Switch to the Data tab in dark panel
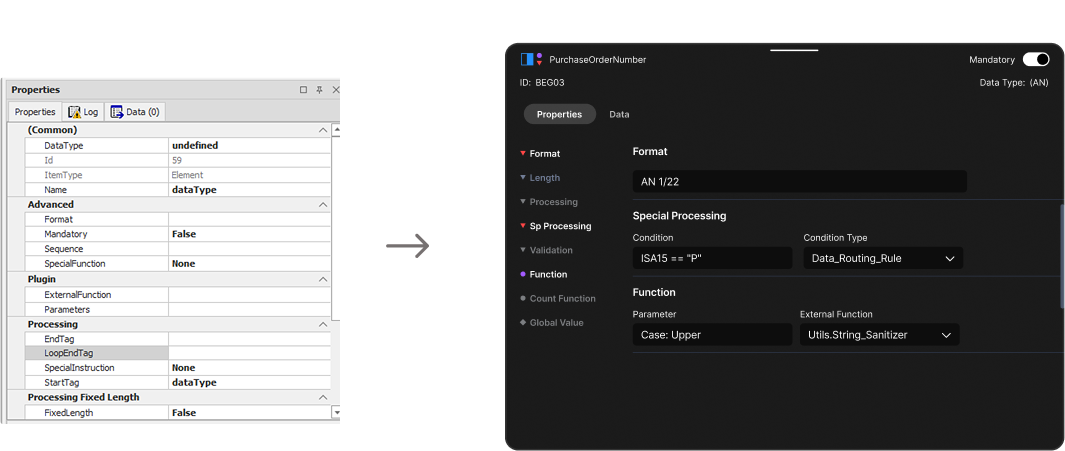 (x=619, y=114)
